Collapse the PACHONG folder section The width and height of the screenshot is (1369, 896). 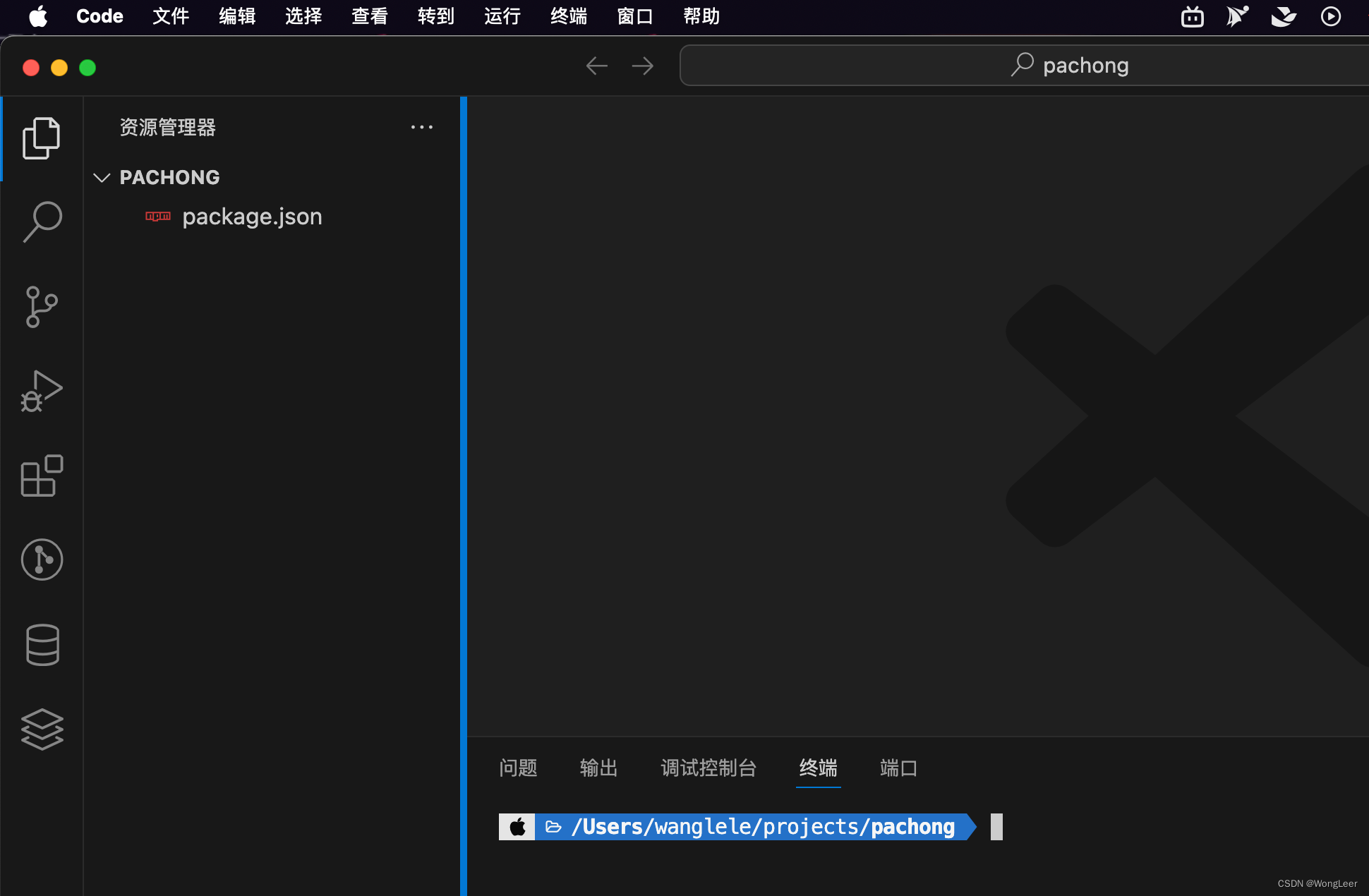click(102, 177)
